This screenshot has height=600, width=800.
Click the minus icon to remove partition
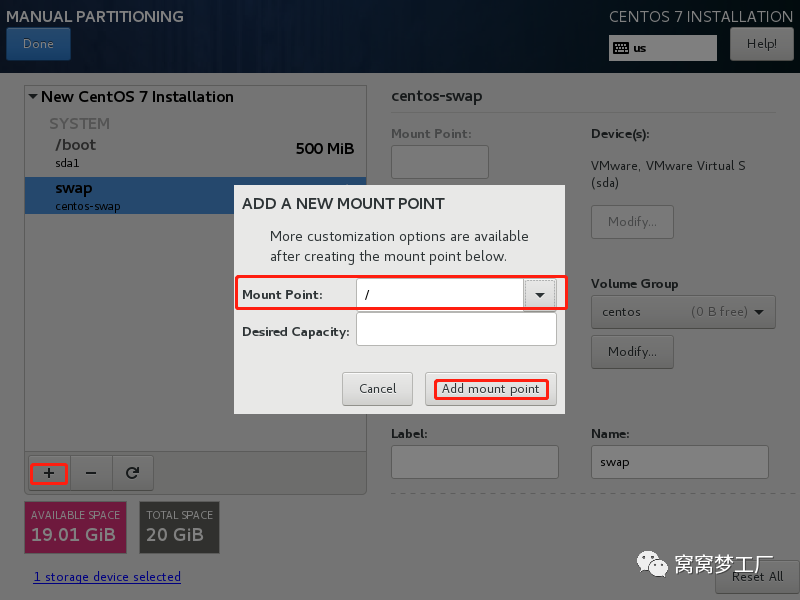pyautogui.click(x=91, y=473)
